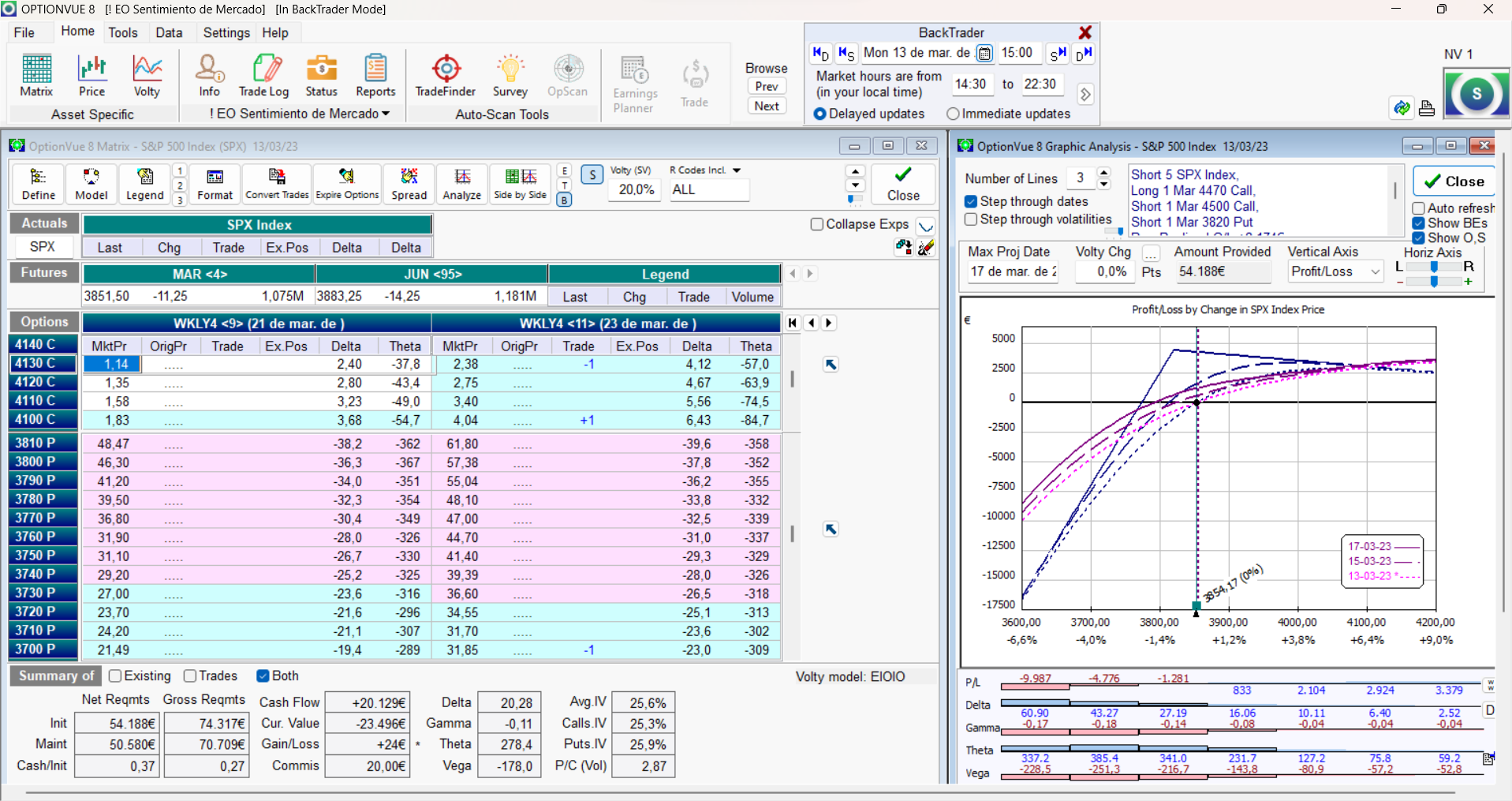This screenshot has height=801, width=1512.
Task: Click Convert Trades in Matrix
Action: (x=277, y=185)
